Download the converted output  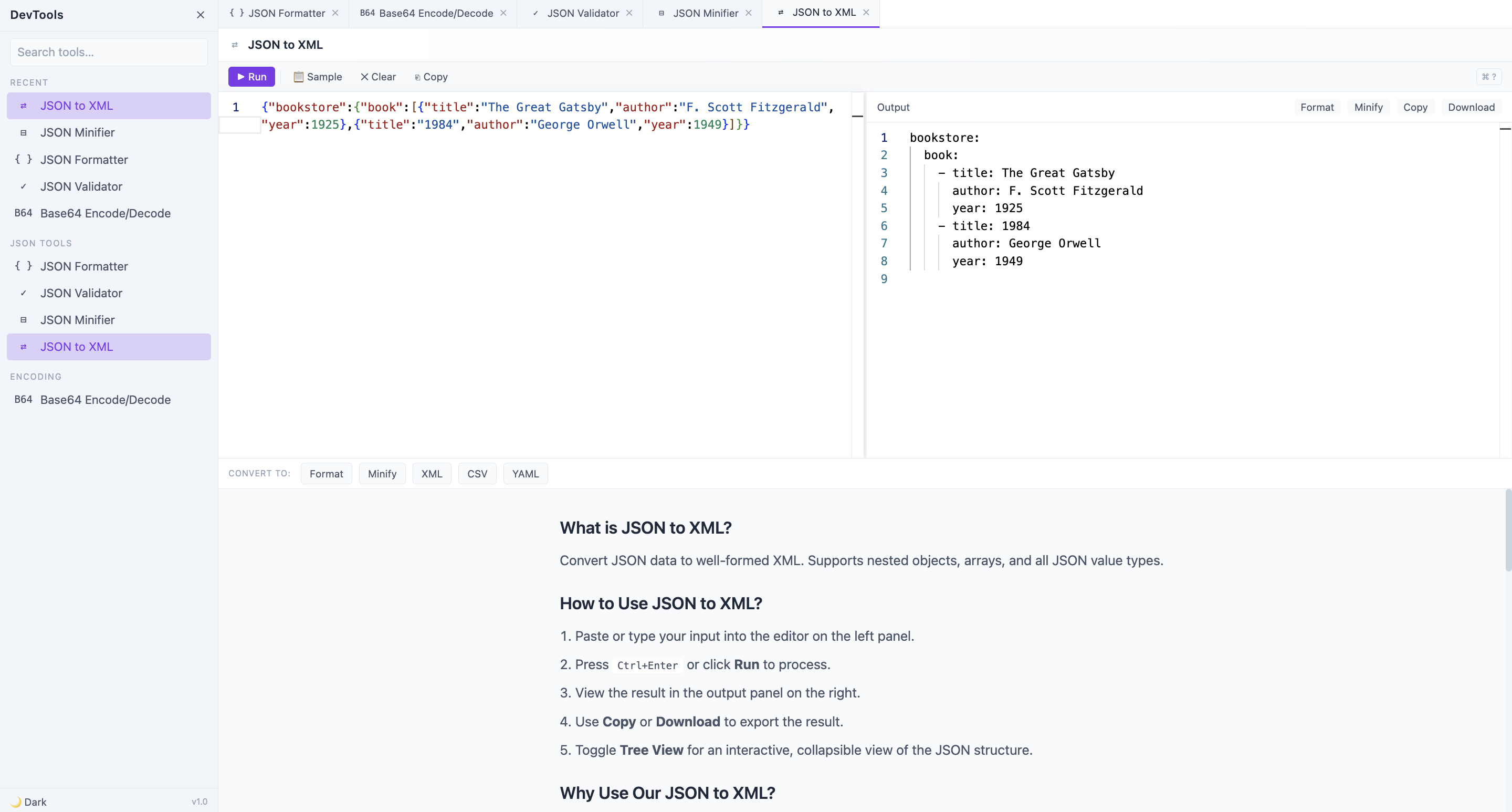coord(1472,107)
